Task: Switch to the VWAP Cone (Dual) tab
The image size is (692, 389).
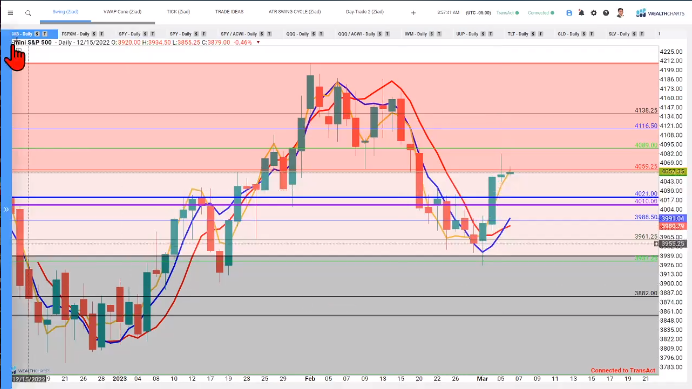Action: click(x=123, y=12)
